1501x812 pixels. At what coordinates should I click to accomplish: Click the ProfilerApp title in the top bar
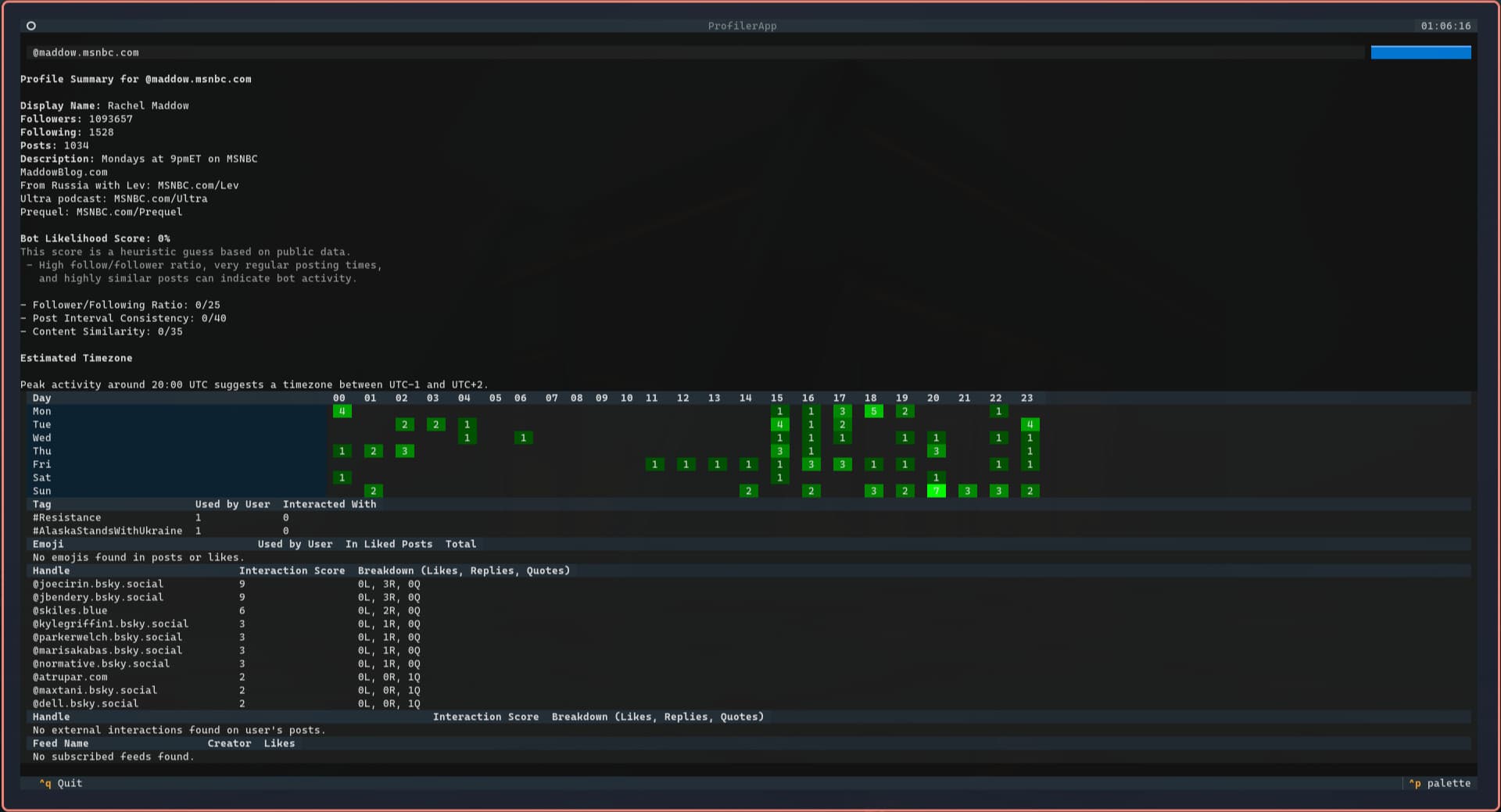741,26
